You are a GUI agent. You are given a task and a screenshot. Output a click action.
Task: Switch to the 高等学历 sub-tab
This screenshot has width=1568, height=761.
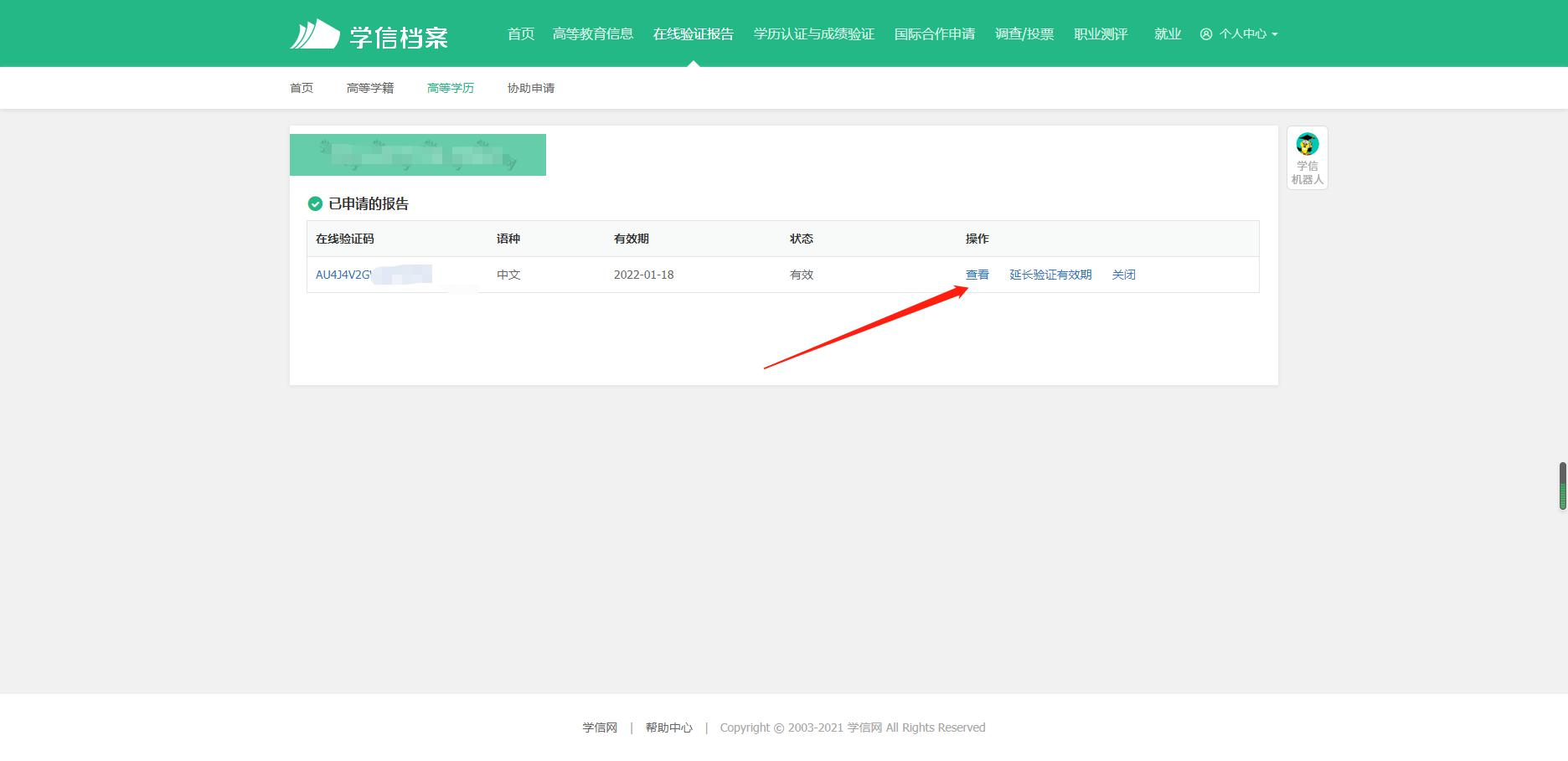point(450,88)
